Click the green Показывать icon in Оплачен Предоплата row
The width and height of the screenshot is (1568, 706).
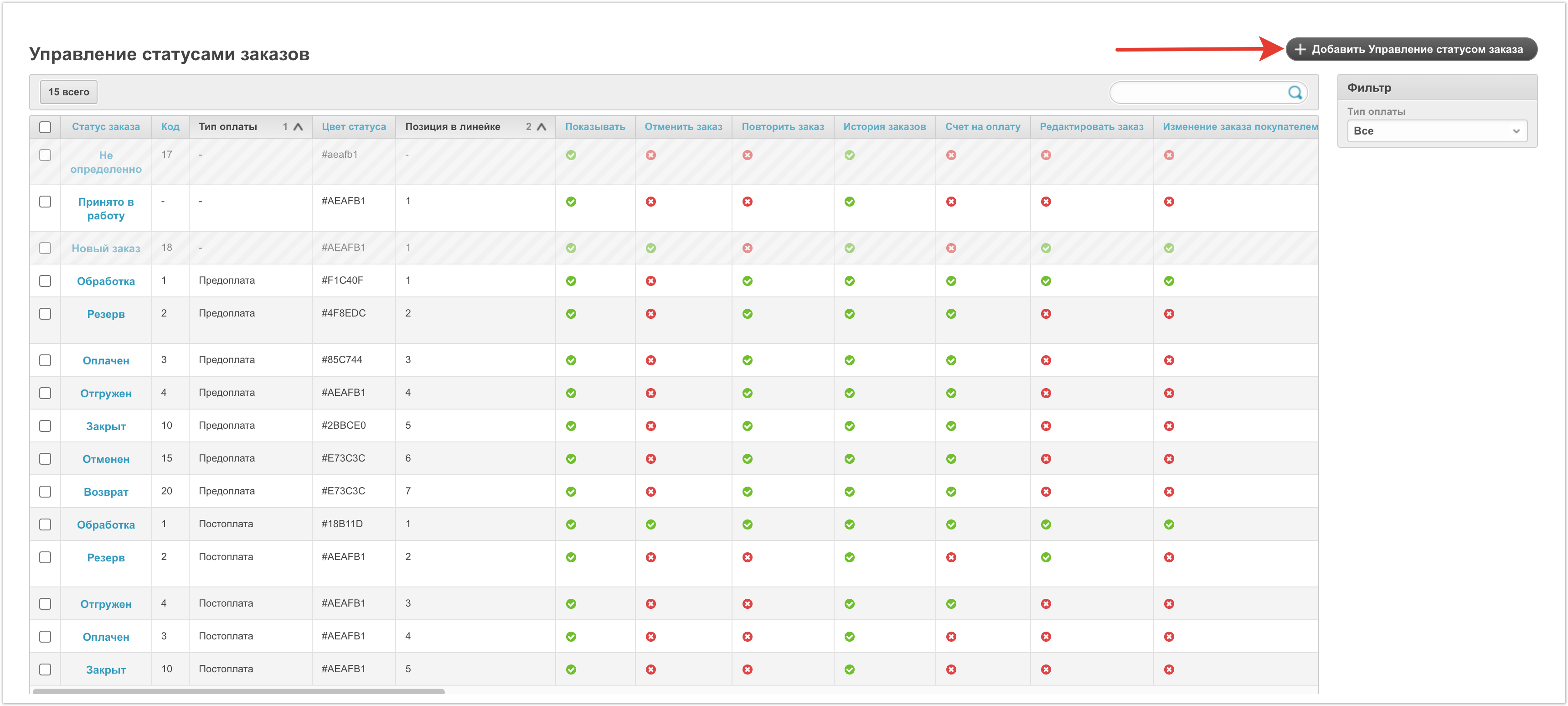[x=571, y=361]
